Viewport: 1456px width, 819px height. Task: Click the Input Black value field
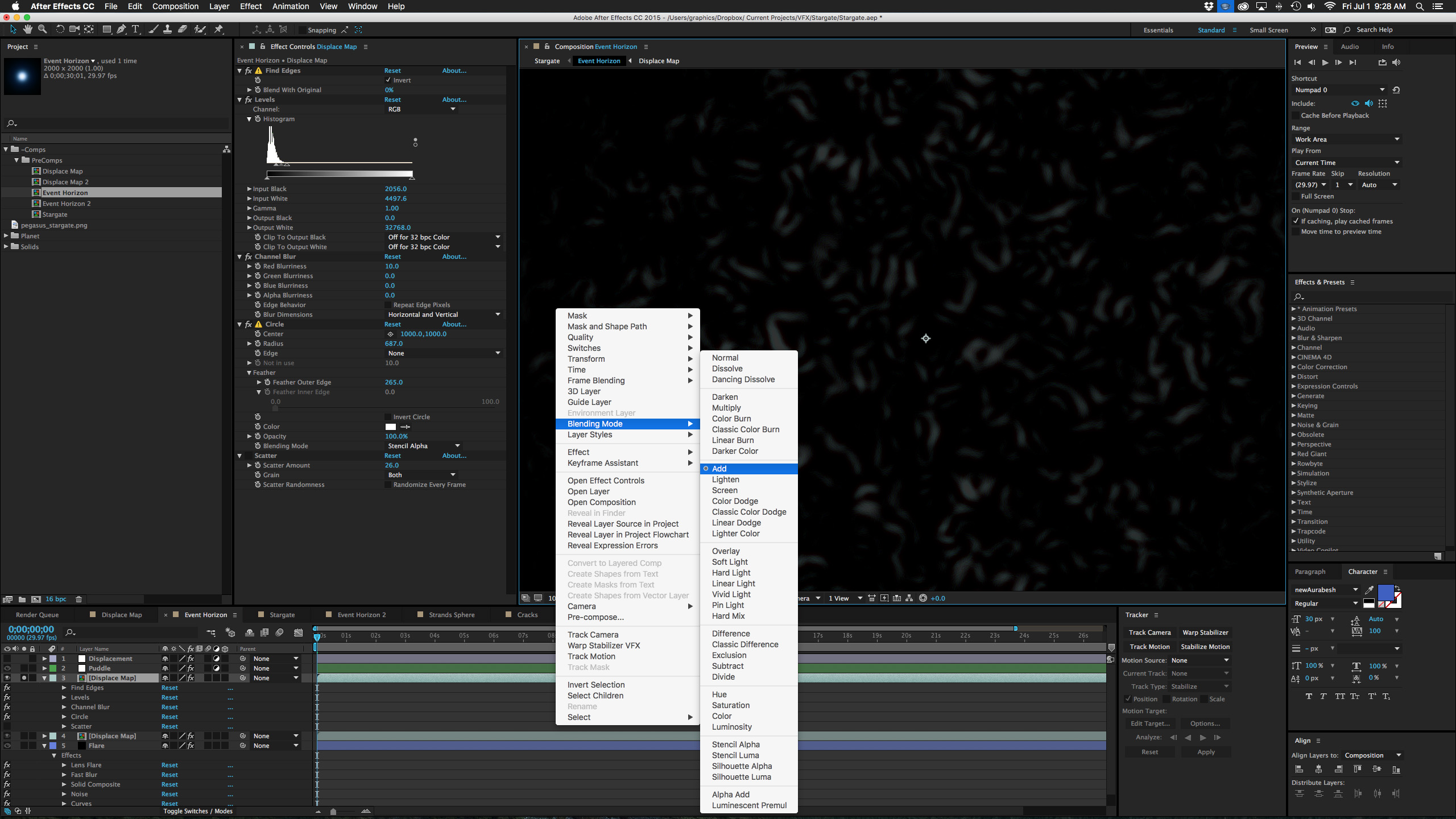pos(396,189)
